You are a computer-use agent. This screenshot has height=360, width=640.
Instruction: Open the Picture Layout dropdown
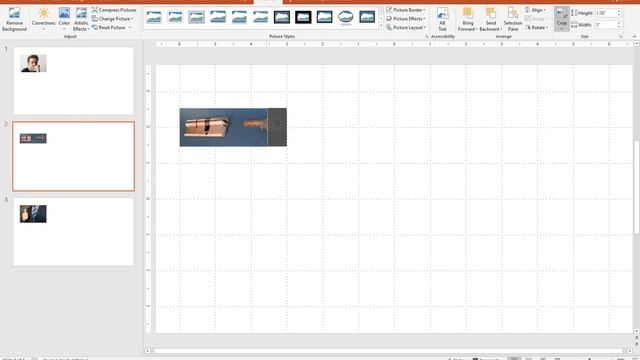tap(406, 27)
